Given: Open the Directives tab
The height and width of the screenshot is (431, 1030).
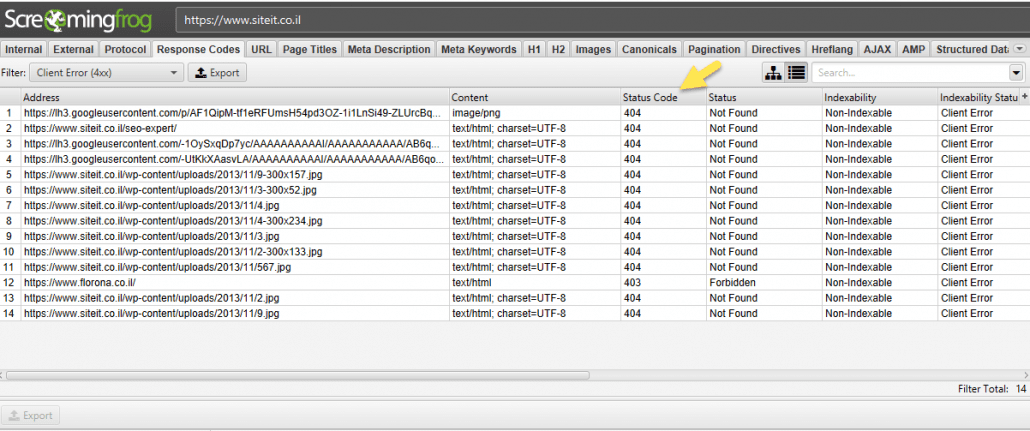Looking at the screenshot, I should coord(776,49).
